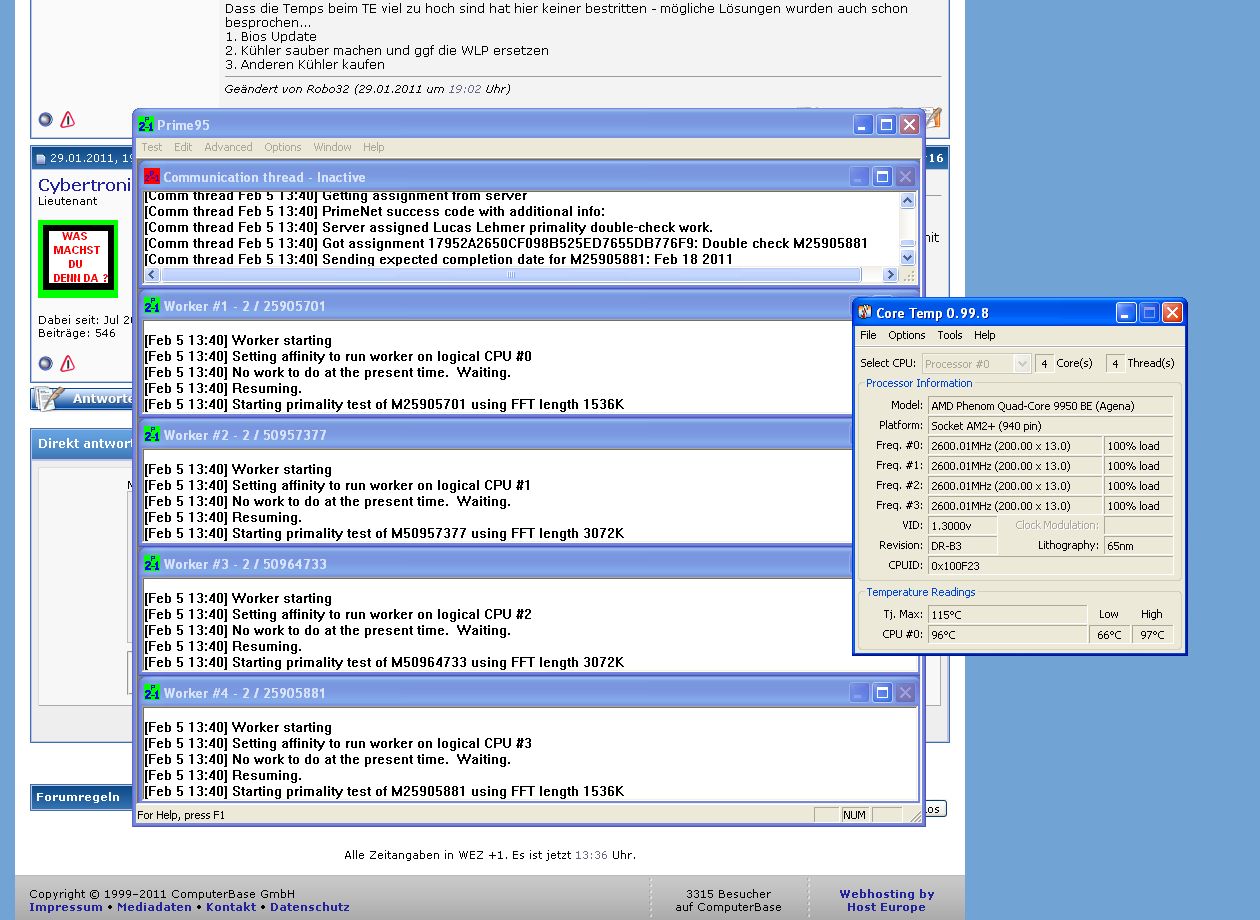Open the Test menu in Prime95
This screenshot has height=920, width=1260.
pos(152,147)
